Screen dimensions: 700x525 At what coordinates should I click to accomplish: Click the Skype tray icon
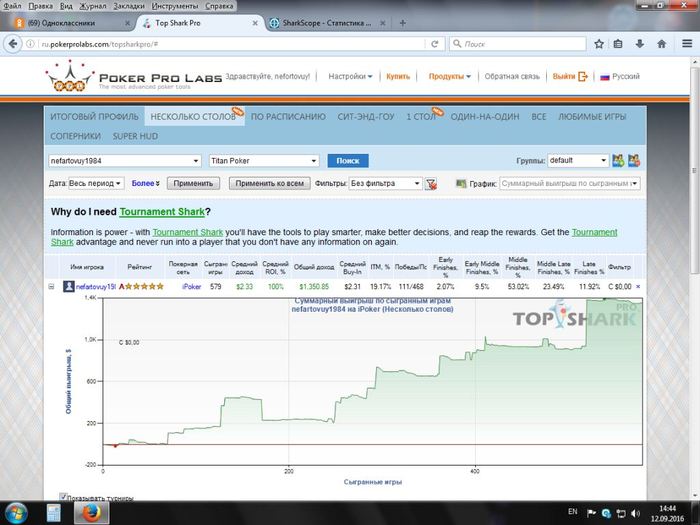pos(606,513)
